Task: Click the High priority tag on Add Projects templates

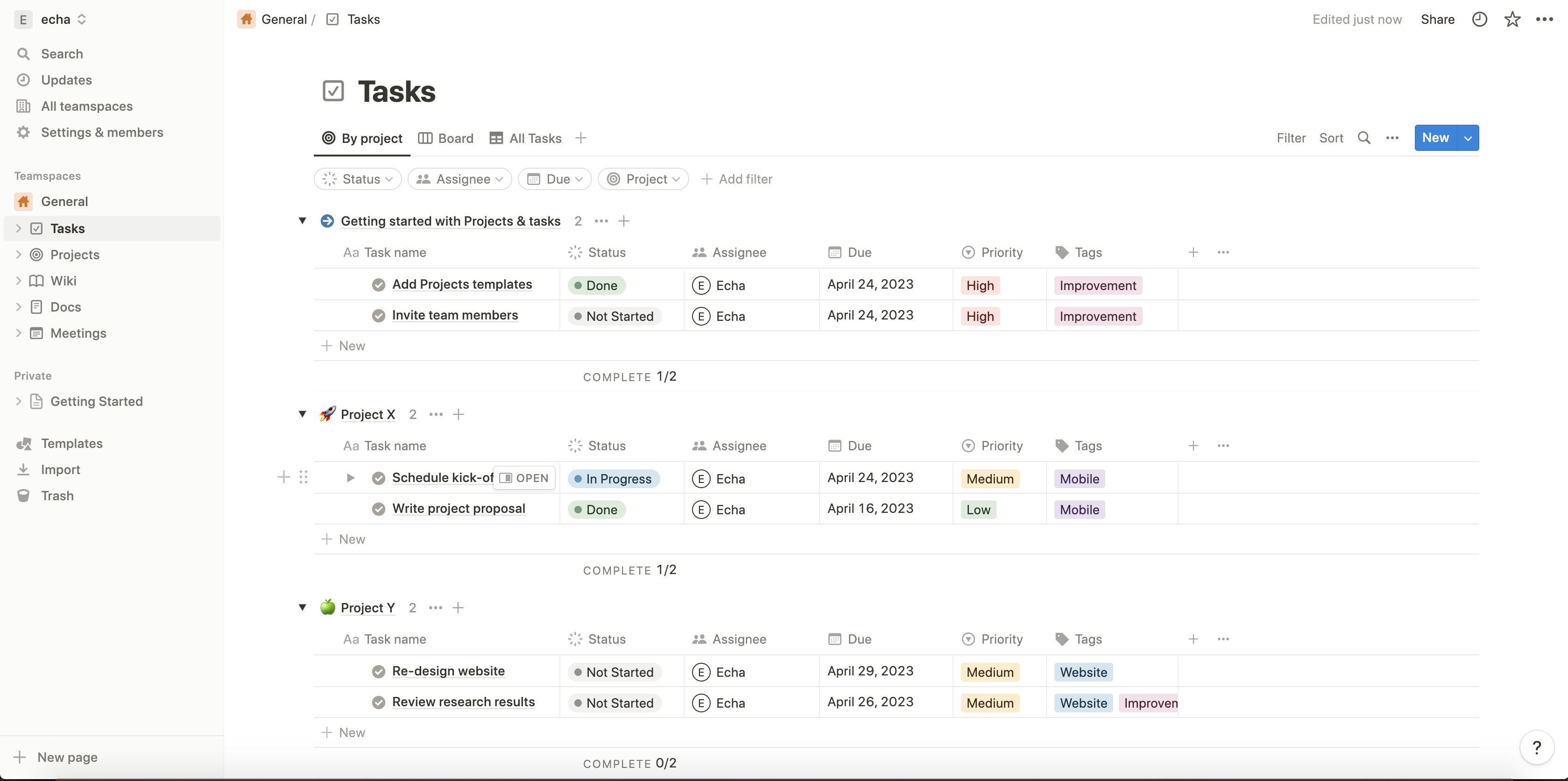Action: point(979,285)
